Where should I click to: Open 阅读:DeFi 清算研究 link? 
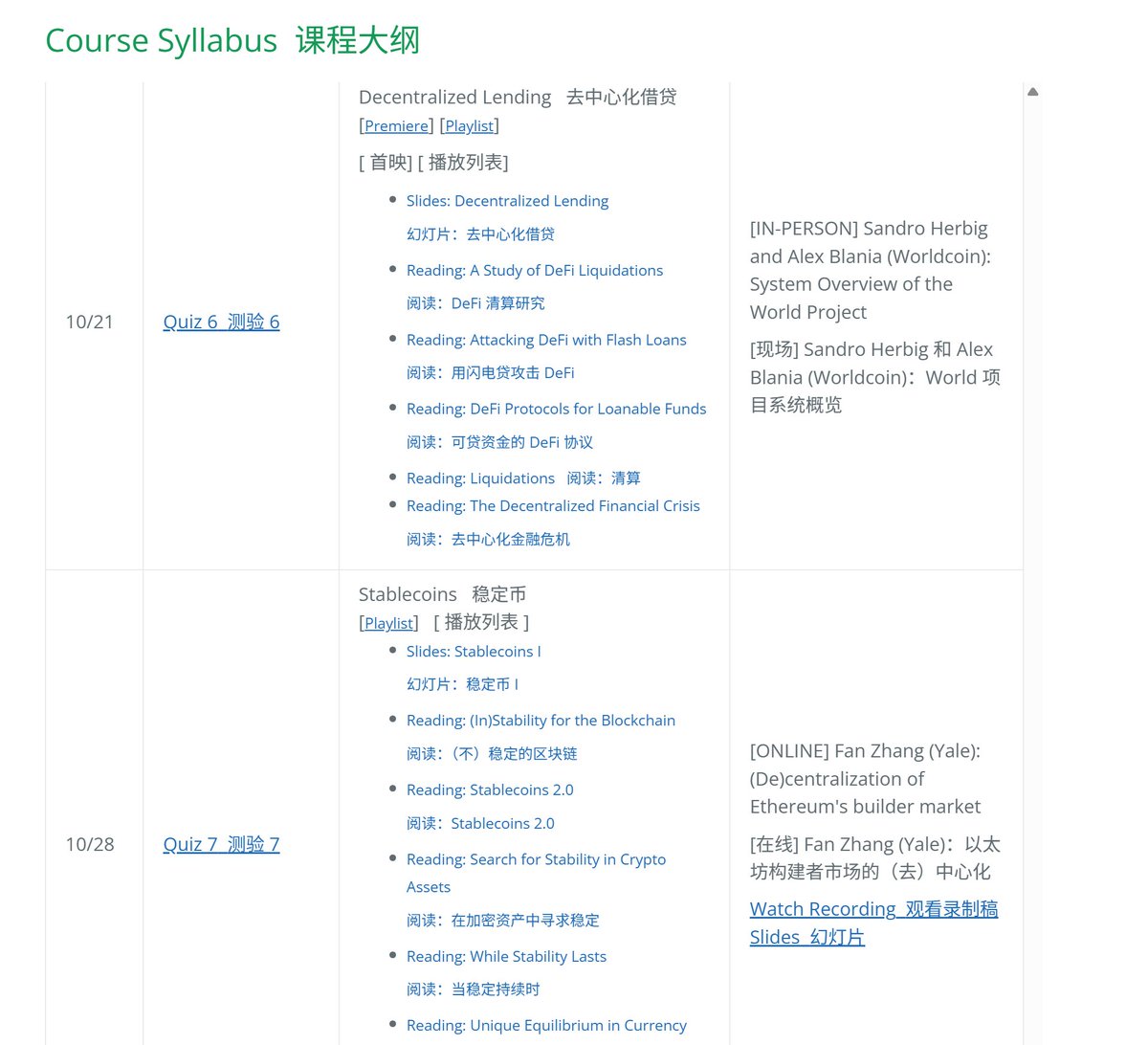(475, 303)
